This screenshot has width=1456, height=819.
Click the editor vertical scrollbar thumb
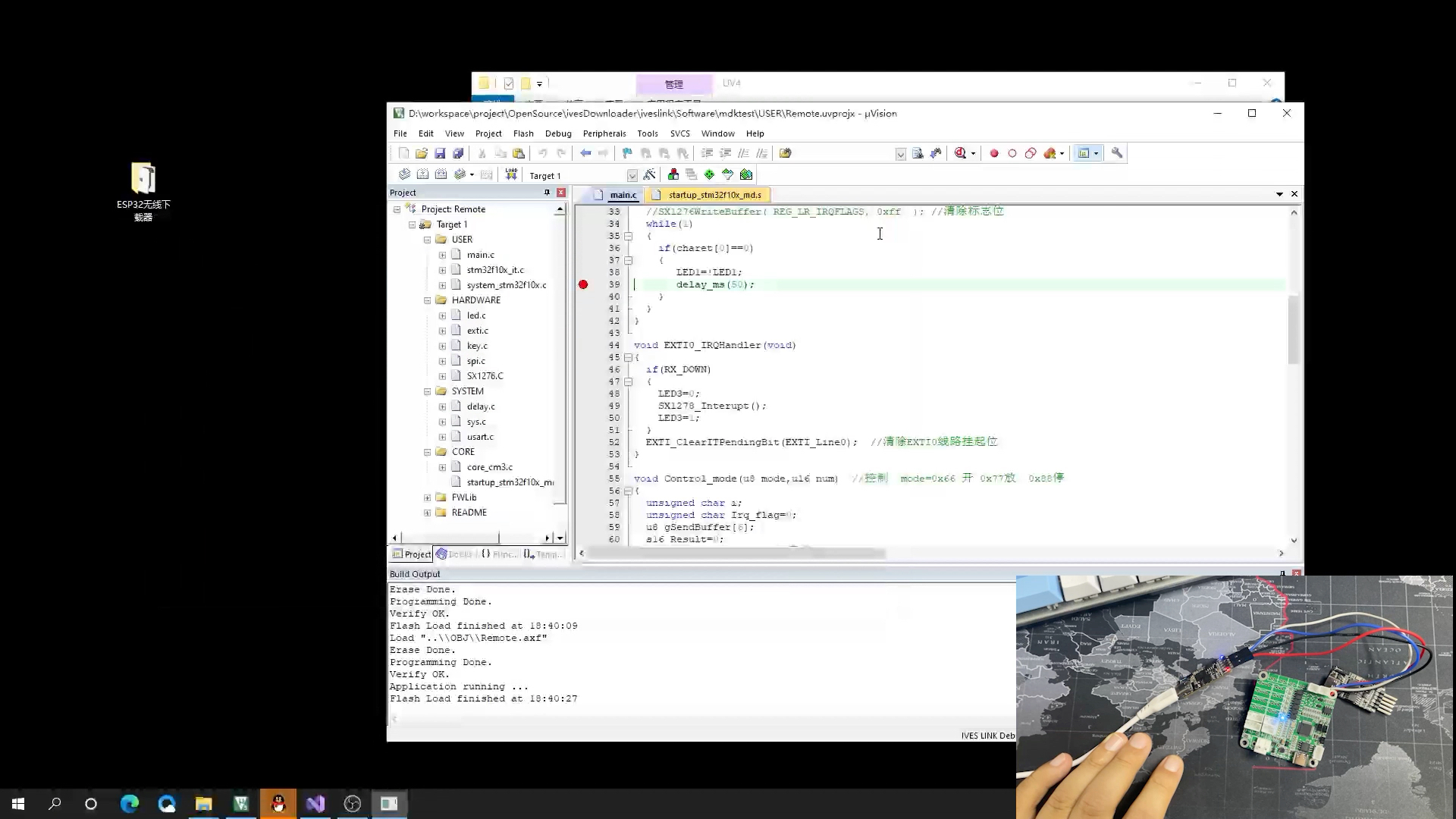click(1294, 330)
